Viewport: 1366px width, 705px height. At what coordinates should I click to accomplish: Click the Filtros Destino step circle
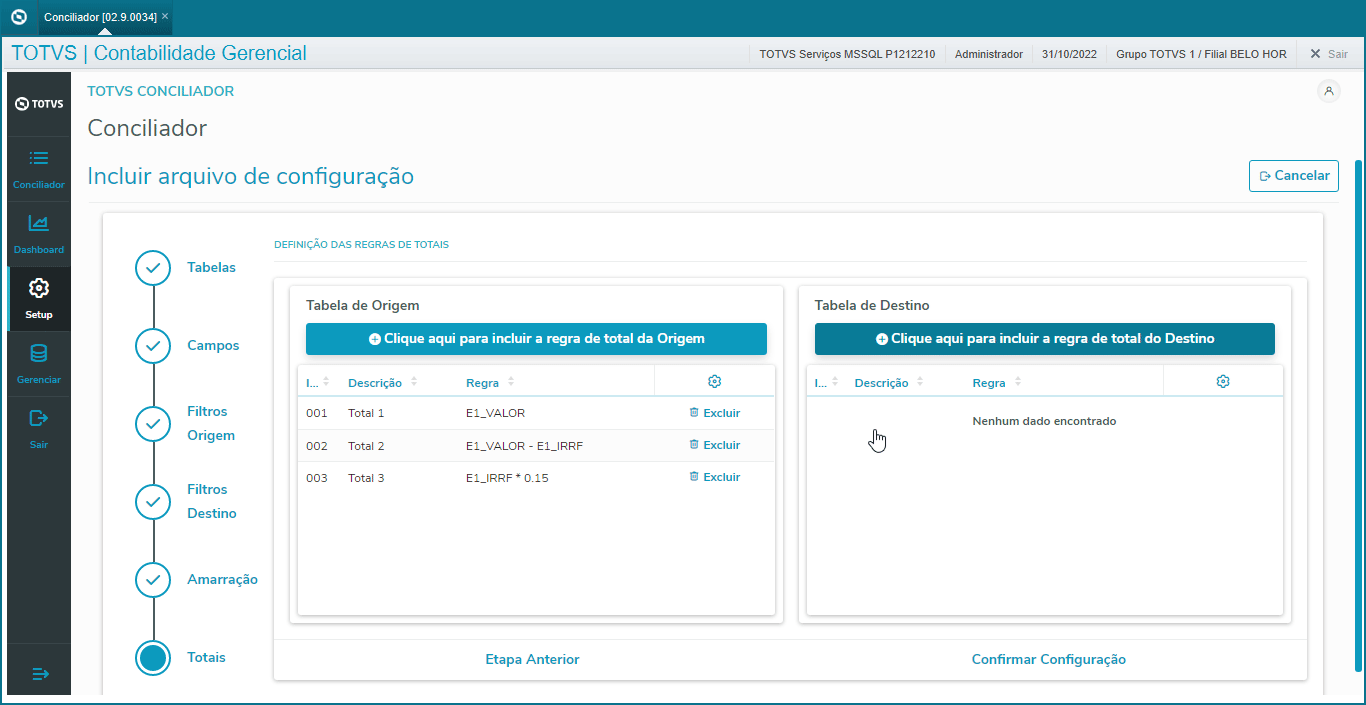(x=153, y=502)
